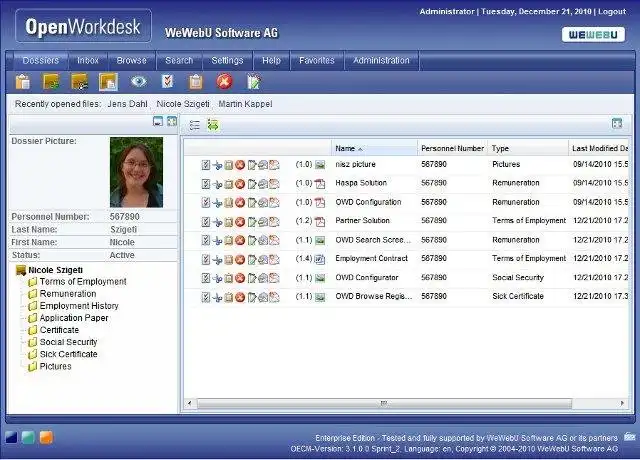
Task: Go to the Favorites tab
Action: point(317,60)
